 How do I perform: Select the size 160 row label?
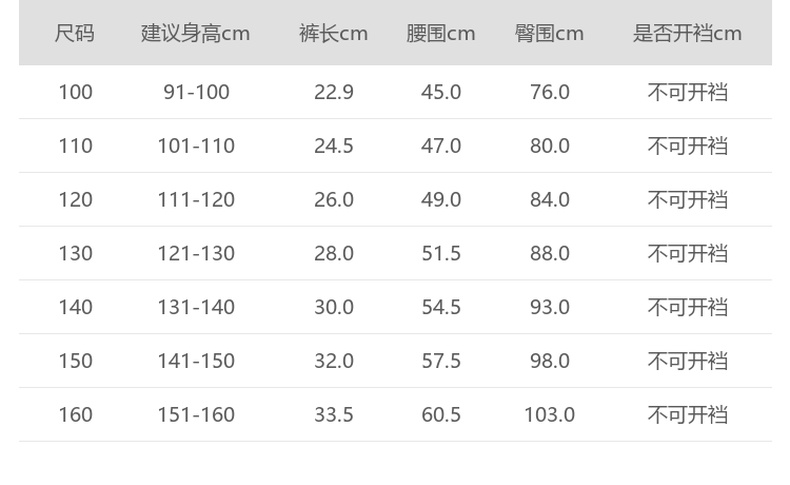[x=75, y=415]
